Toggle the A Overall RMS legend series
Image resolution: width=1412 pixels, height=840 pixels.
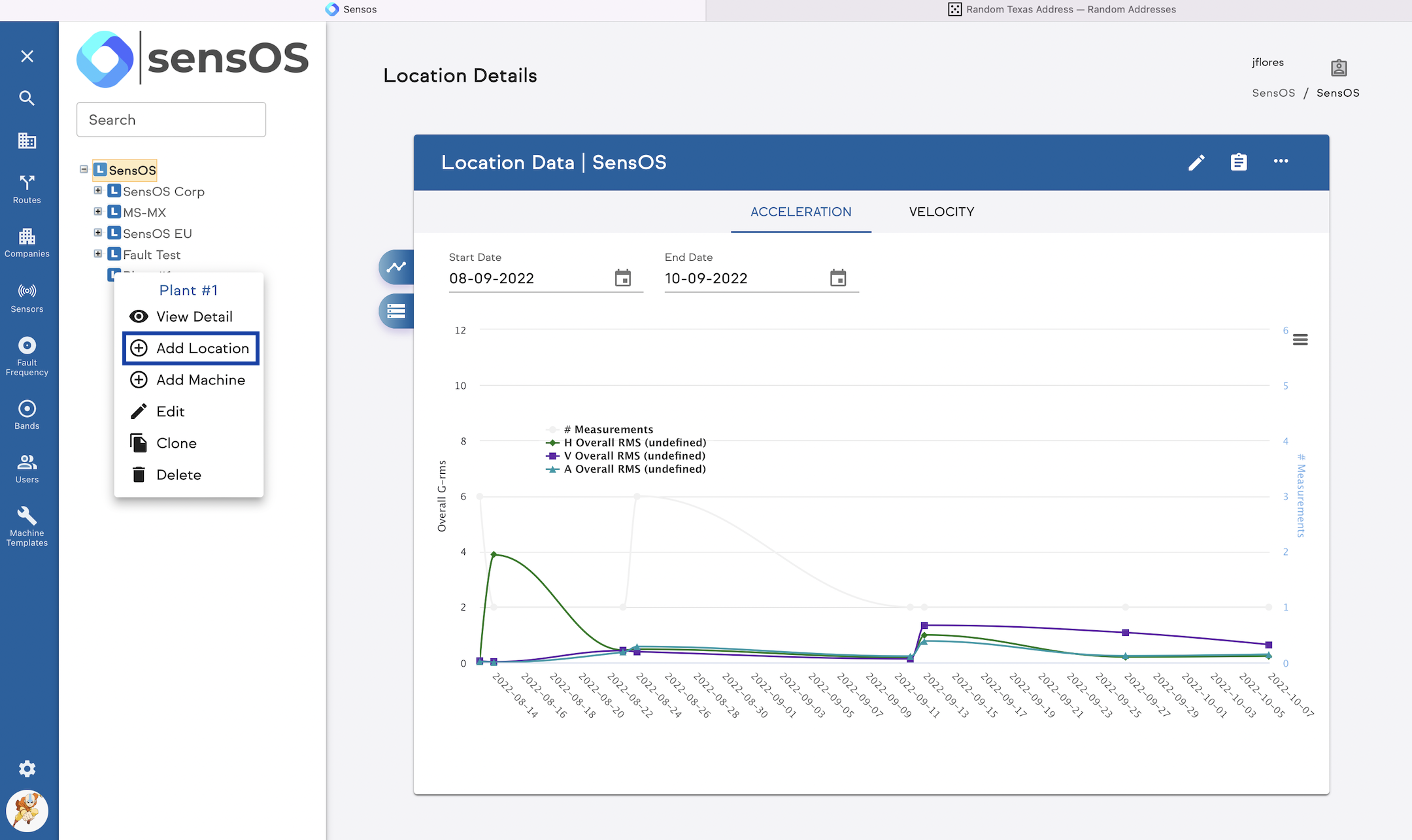pyautogui.click(x=626, y=469)
